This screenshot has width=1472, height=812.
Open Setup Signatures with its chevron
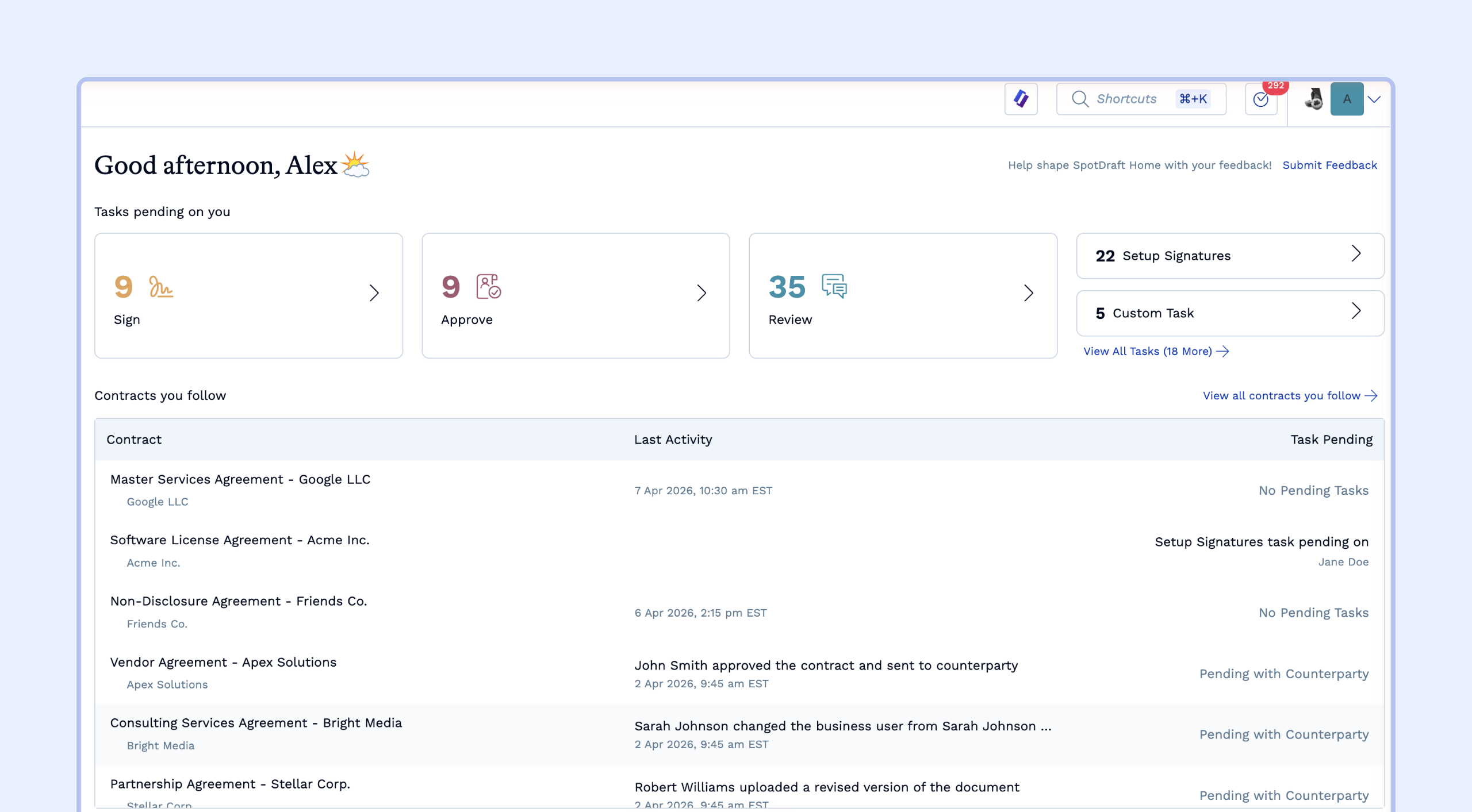(x=1356, y=253)
